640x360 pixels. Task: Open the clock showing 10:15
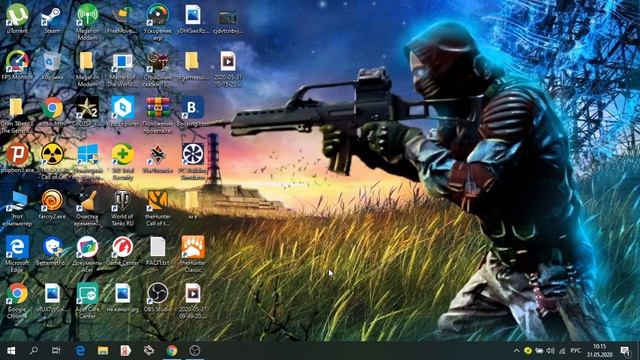600,350
